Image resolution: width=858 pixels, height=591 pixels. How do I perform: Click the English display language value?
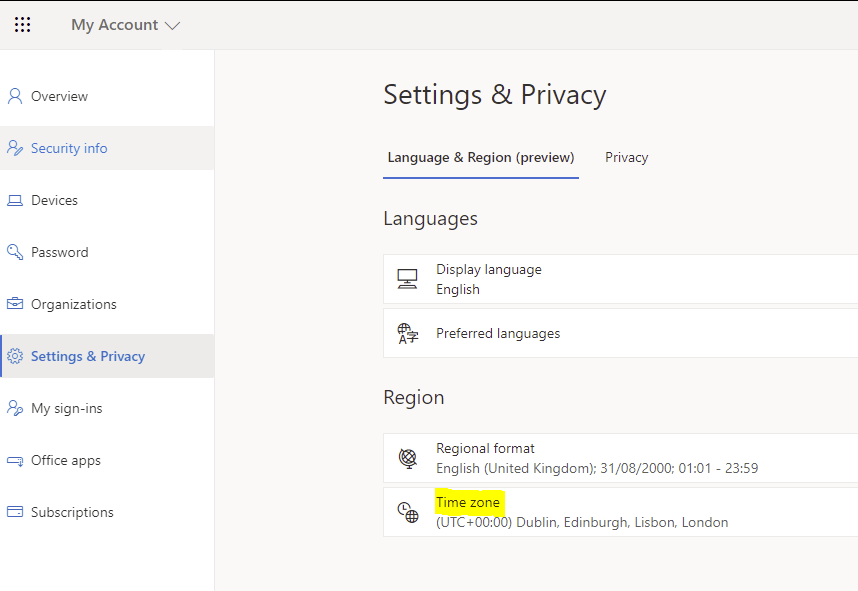tap(458, 289)
